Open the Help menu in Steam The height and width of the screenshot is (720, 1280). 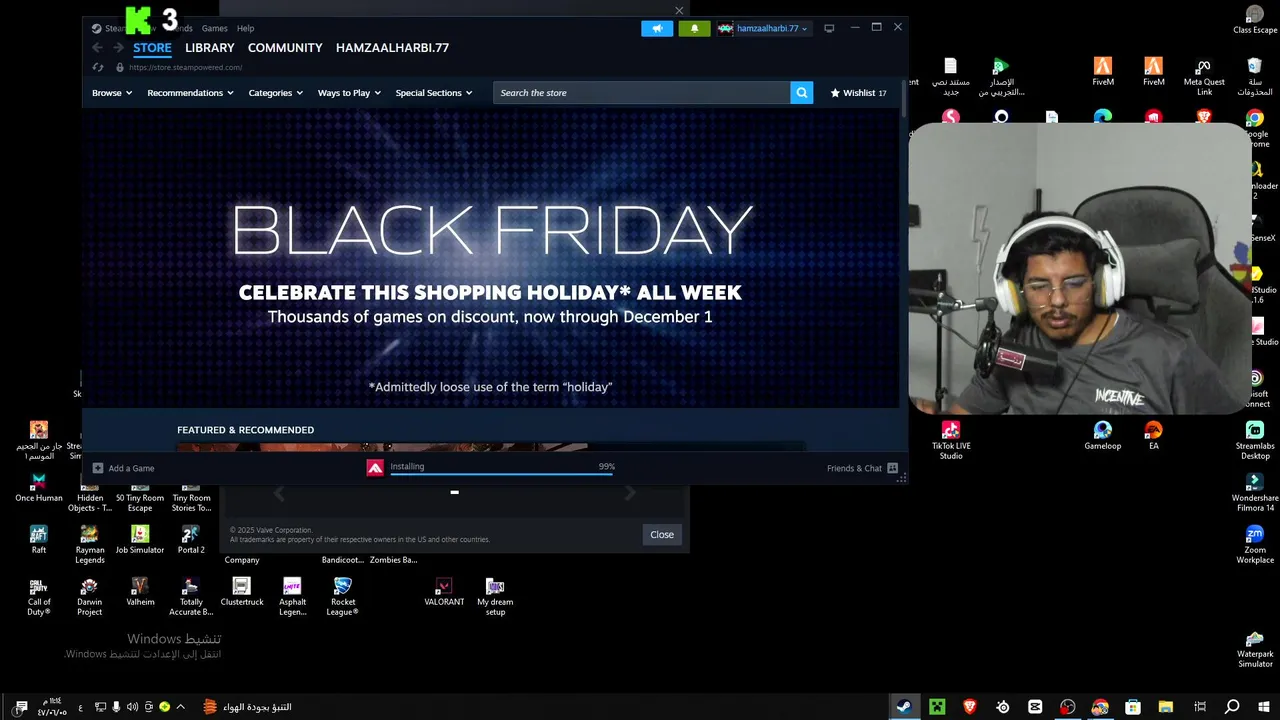[x=245, y=28]
